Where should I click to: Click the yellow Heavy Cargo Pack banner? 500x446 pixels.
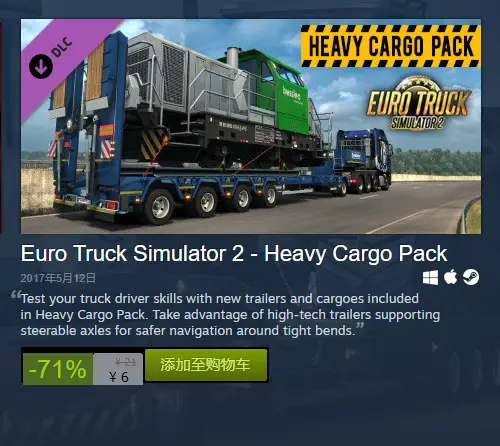[391, 46]
